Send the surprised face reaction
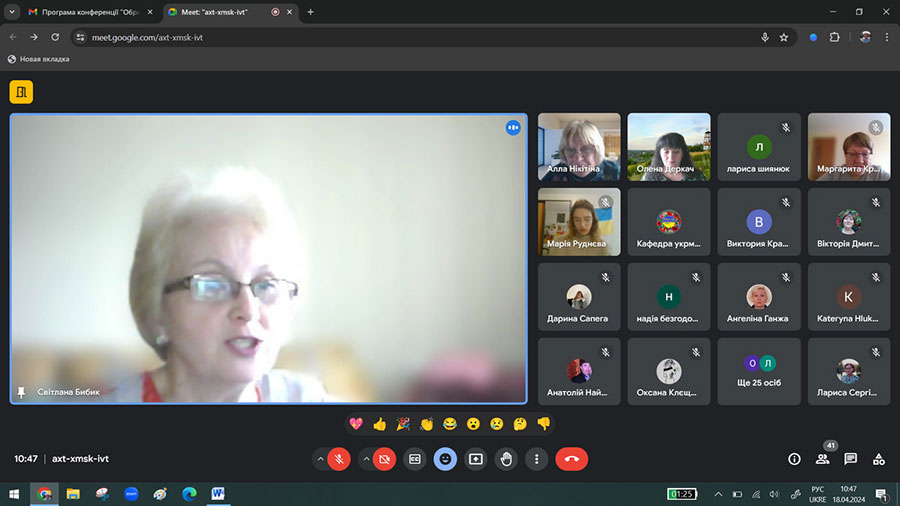This screenshot has height=506, width=900. 473,424
